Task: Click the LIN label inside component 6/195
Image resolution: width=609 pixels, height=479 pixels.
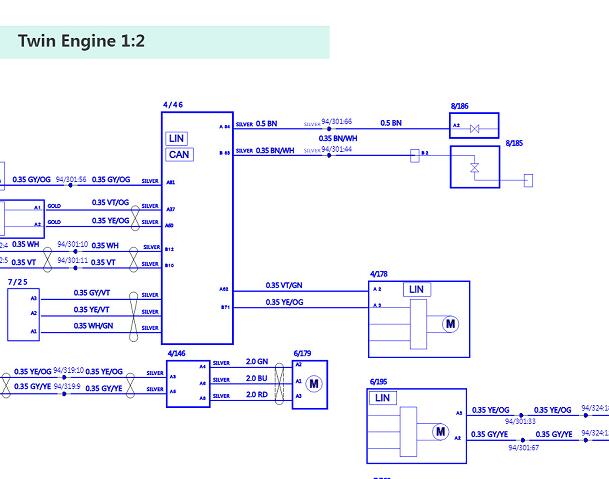Action: coord(382,398)
